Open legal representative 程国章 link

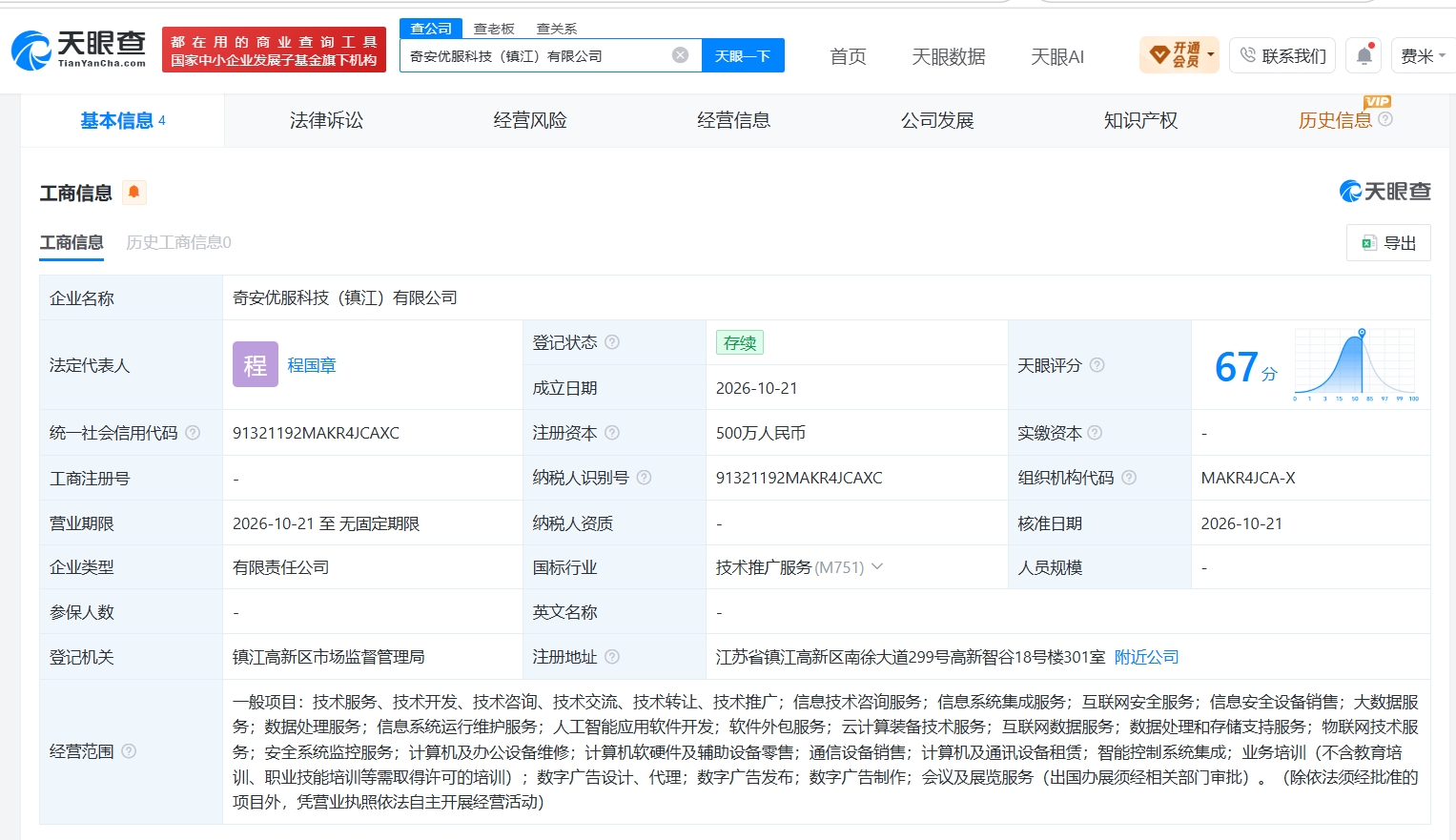(312, 365)
